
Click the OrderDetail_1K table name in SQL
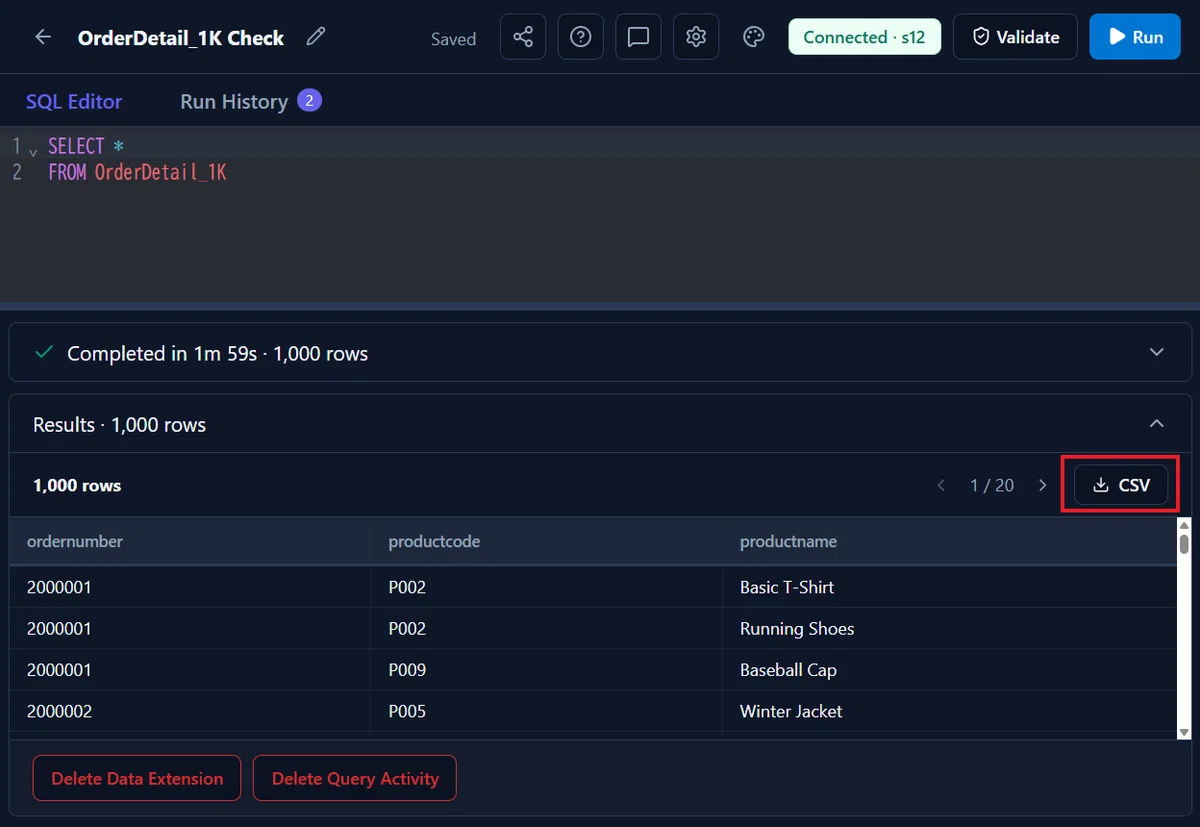[161, 172]
